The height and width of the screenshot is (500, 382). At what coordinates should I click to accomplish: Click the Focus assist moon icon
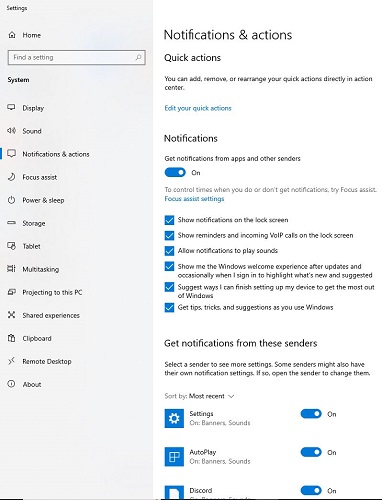12,177
